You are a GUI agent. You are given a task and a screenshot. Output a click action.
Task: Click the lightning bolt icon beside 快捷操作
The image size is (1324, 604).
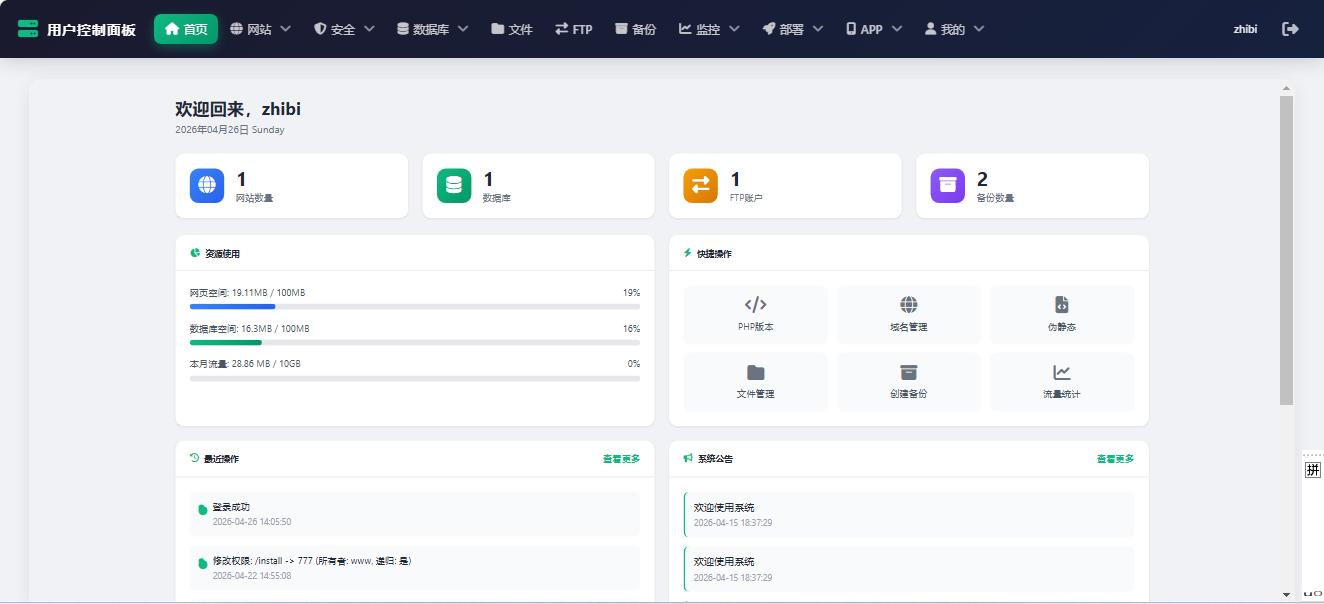687,253
